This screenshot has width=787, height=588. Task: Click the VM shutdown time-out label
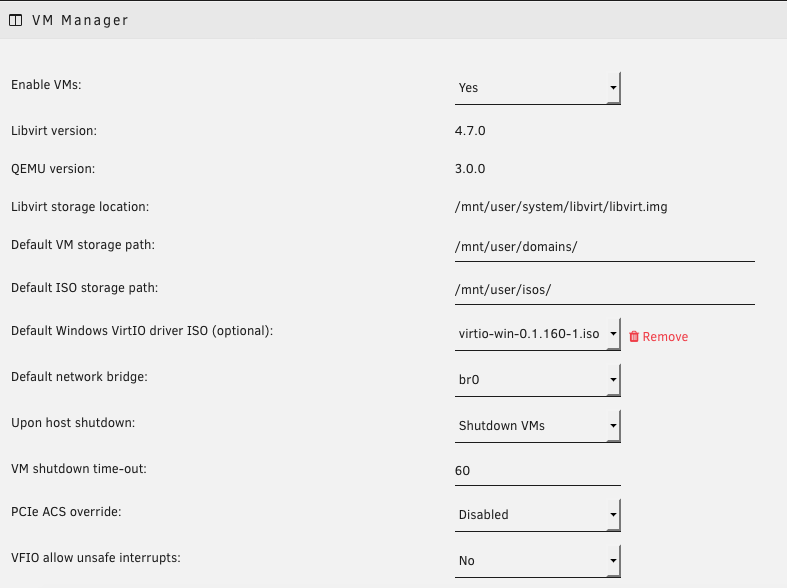pyautogui.click(x=79, y=469)
